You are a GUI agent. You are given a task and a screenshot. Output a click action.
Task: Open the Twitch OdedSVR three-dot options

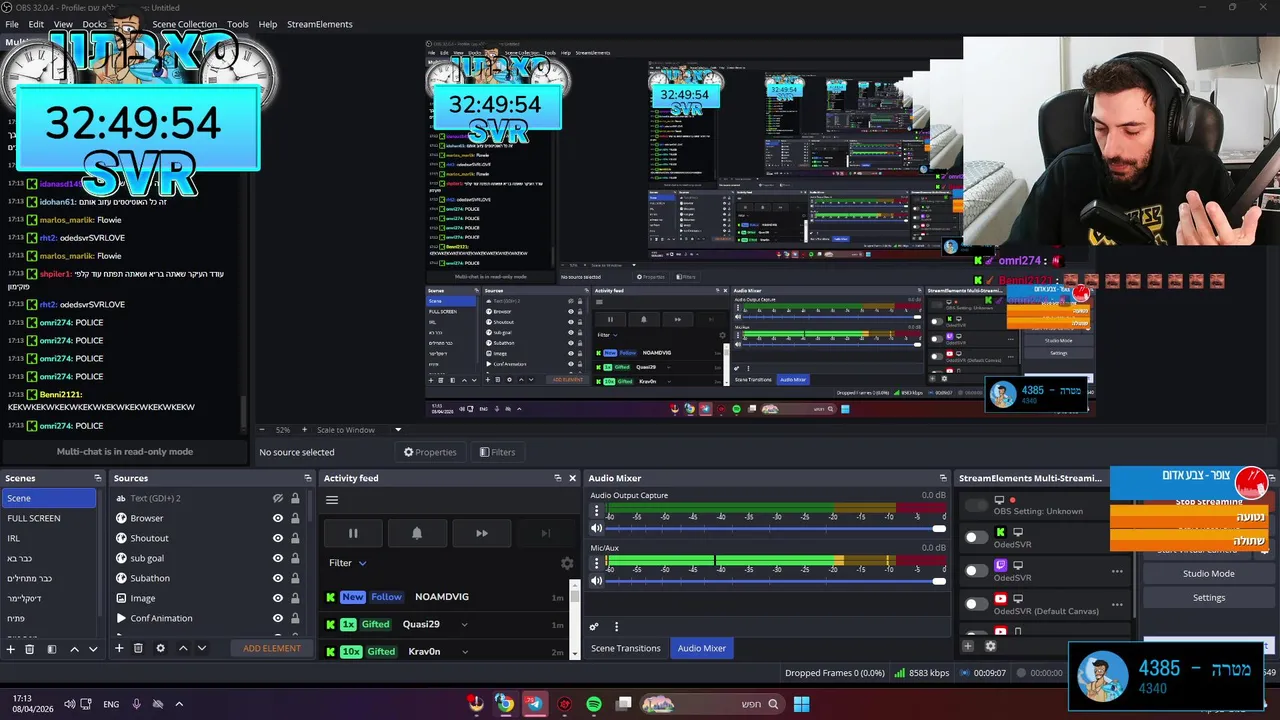click(1117, 572)
